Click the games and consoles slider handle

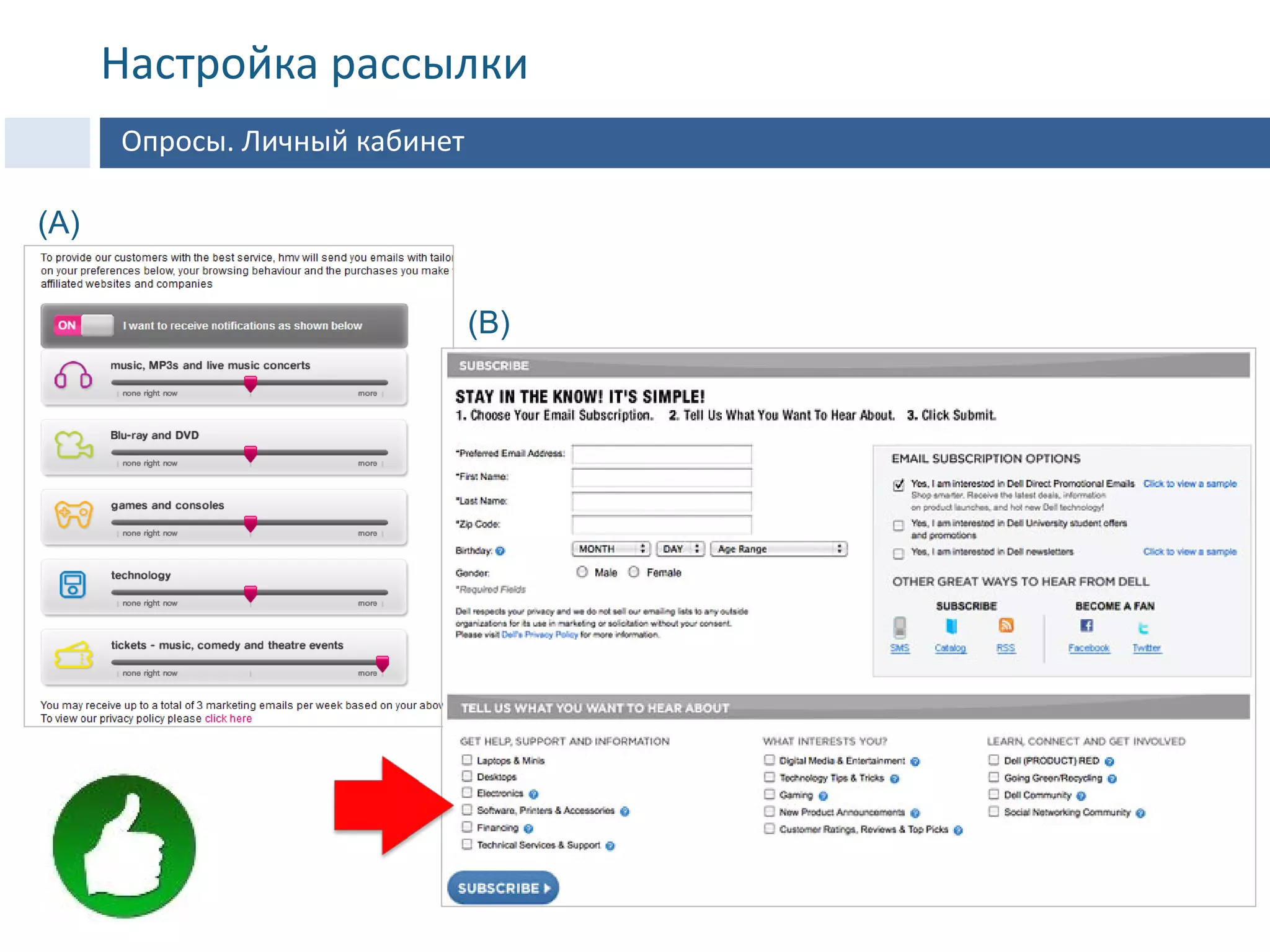(251, 524)
